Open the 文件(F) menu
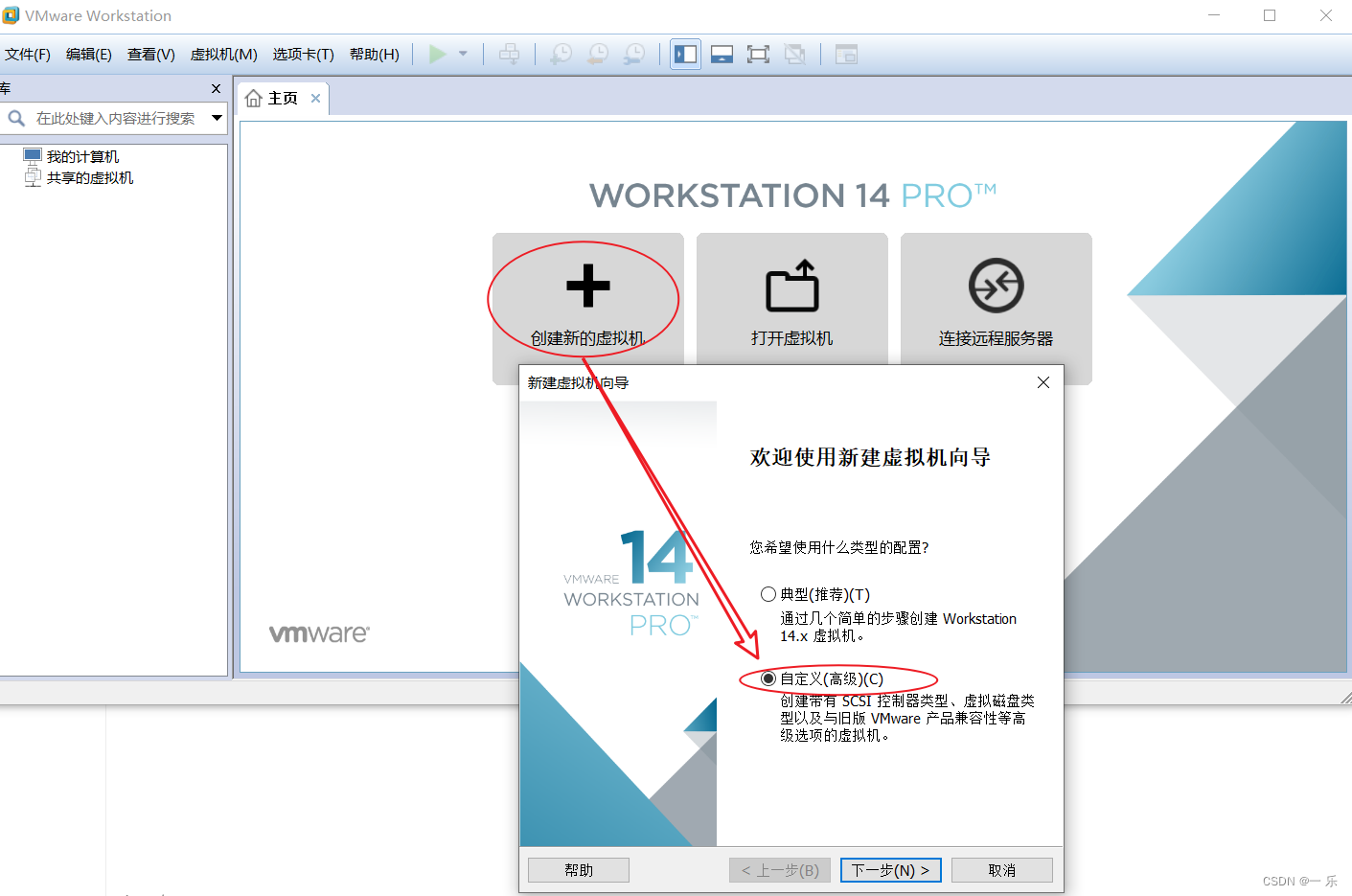The height and width of the screenshot is (896, 1352). point(28,55)
